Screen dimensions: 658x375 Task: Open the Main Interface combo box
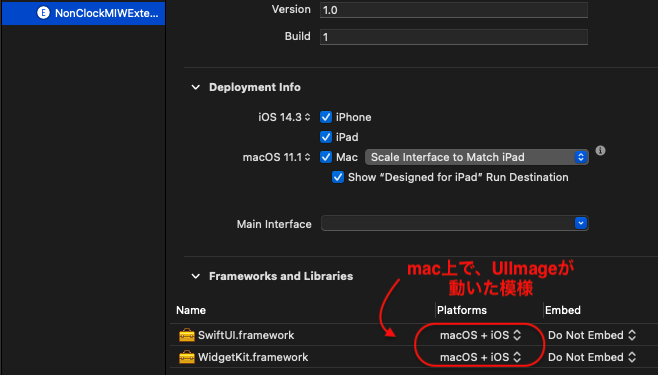pyautogui.click(x=454, y=223)
